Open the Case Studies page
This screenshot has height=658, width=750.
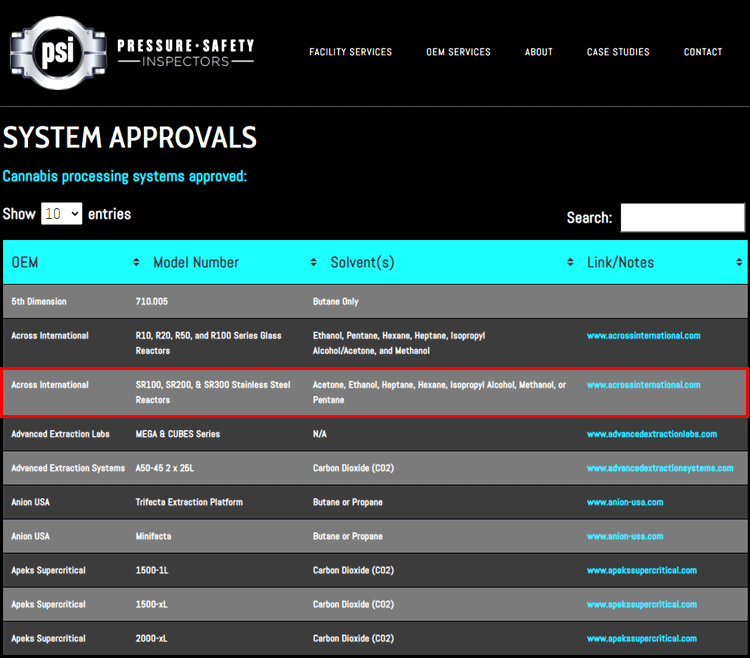(618, 52)
